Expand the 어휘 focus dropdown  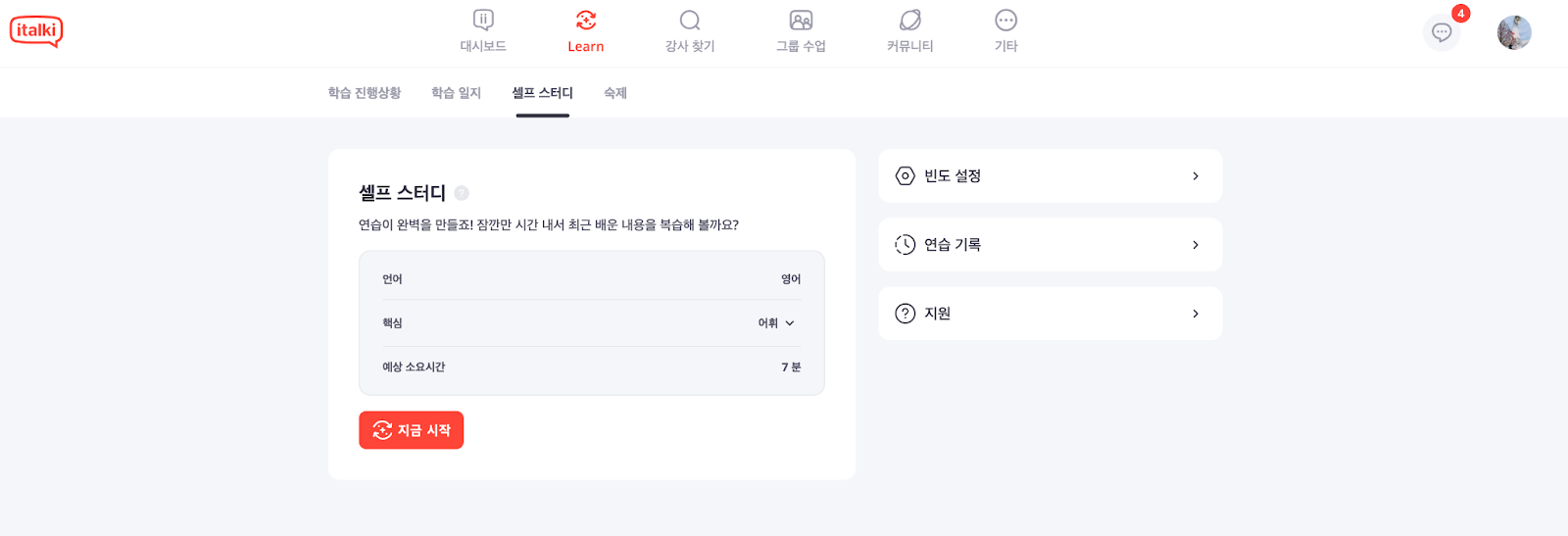776,323
